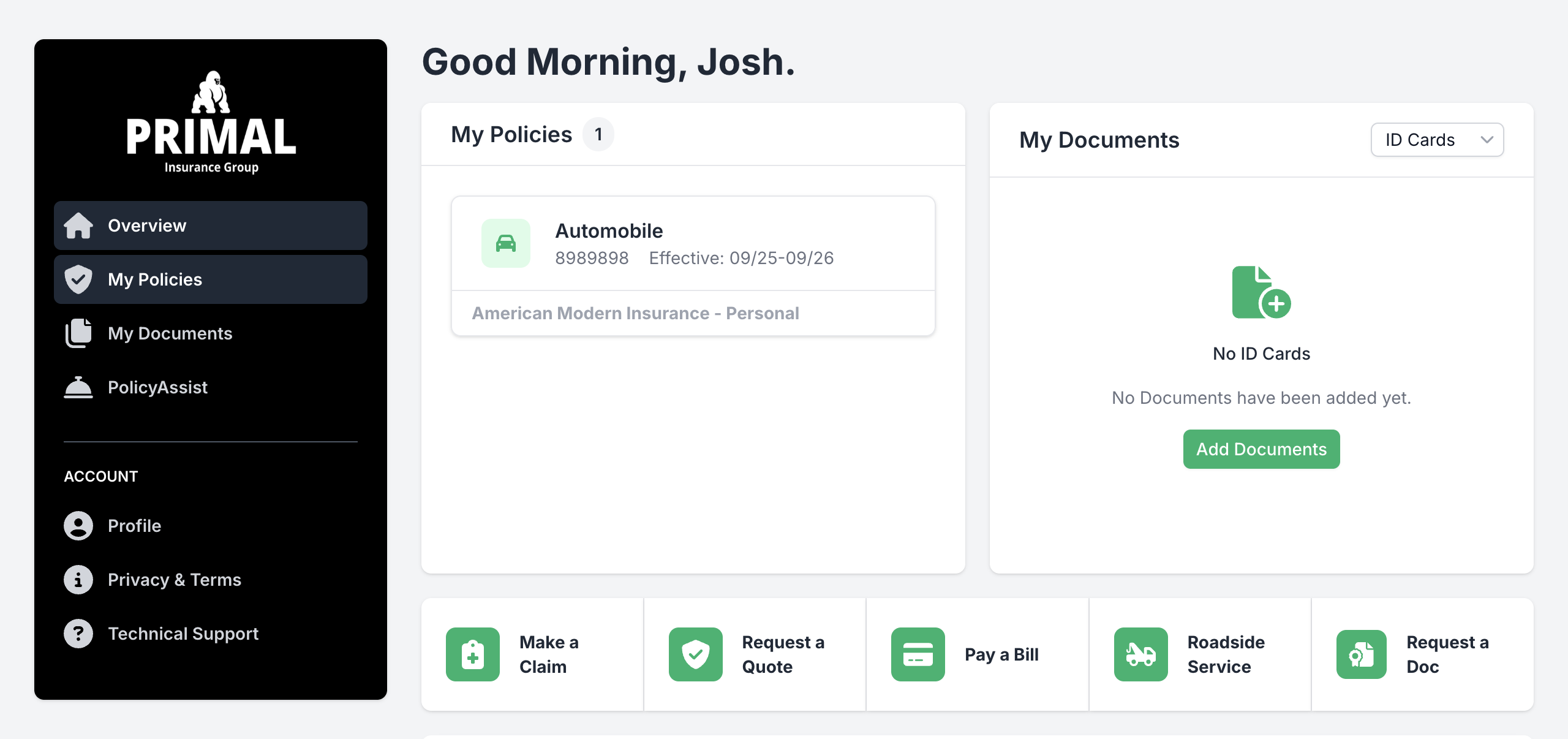The width and height of the screenshot is (1568, 739).
Task: Click the green add-document icon
Action: click(x=1261, y=292)
